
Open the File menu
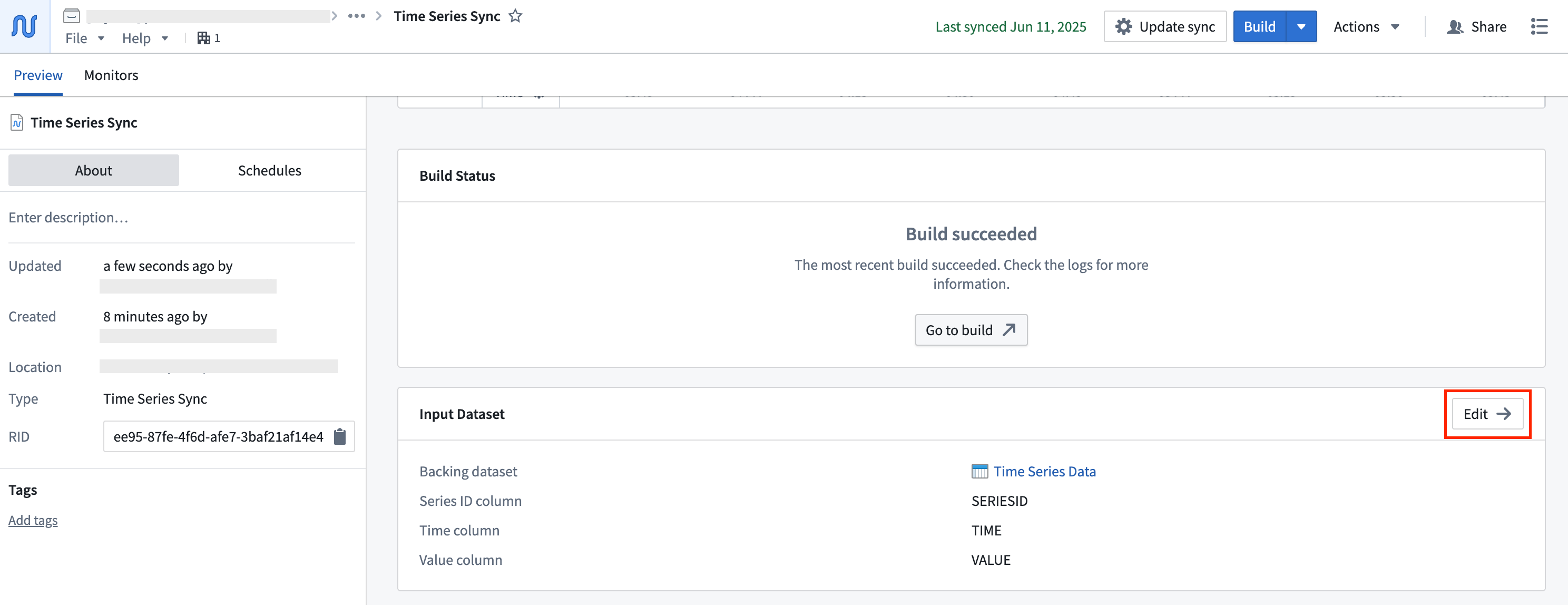pyautogui.click(x=83, y=38)
